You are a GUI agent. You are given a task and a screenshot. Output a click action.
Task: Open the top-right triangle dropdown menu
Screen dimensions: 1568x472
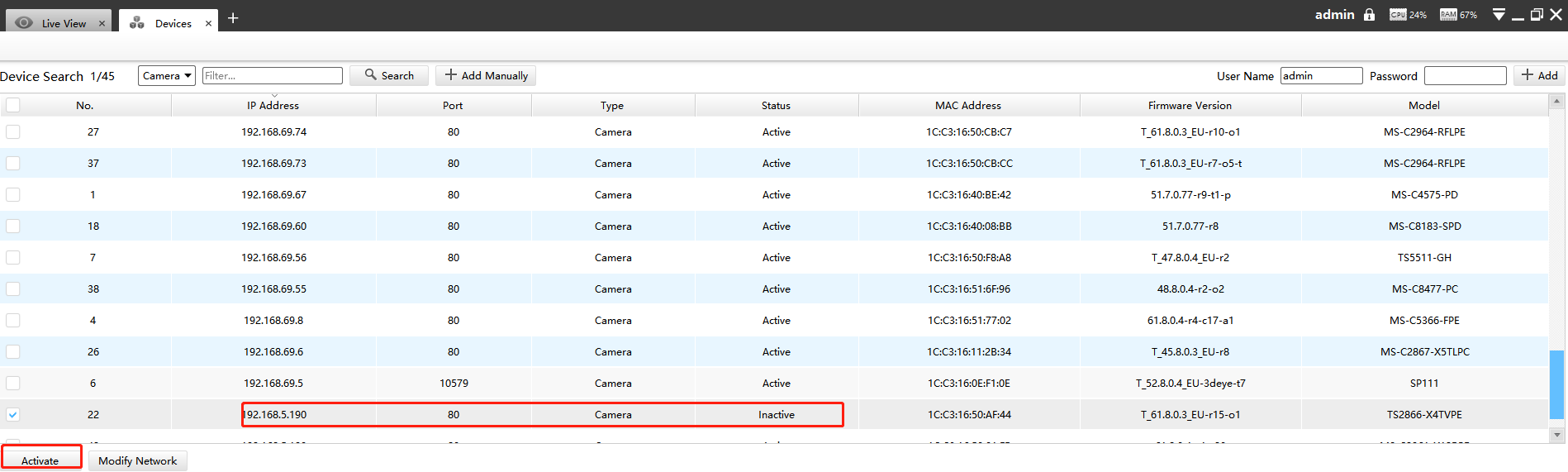click(x=1499, y=15)
